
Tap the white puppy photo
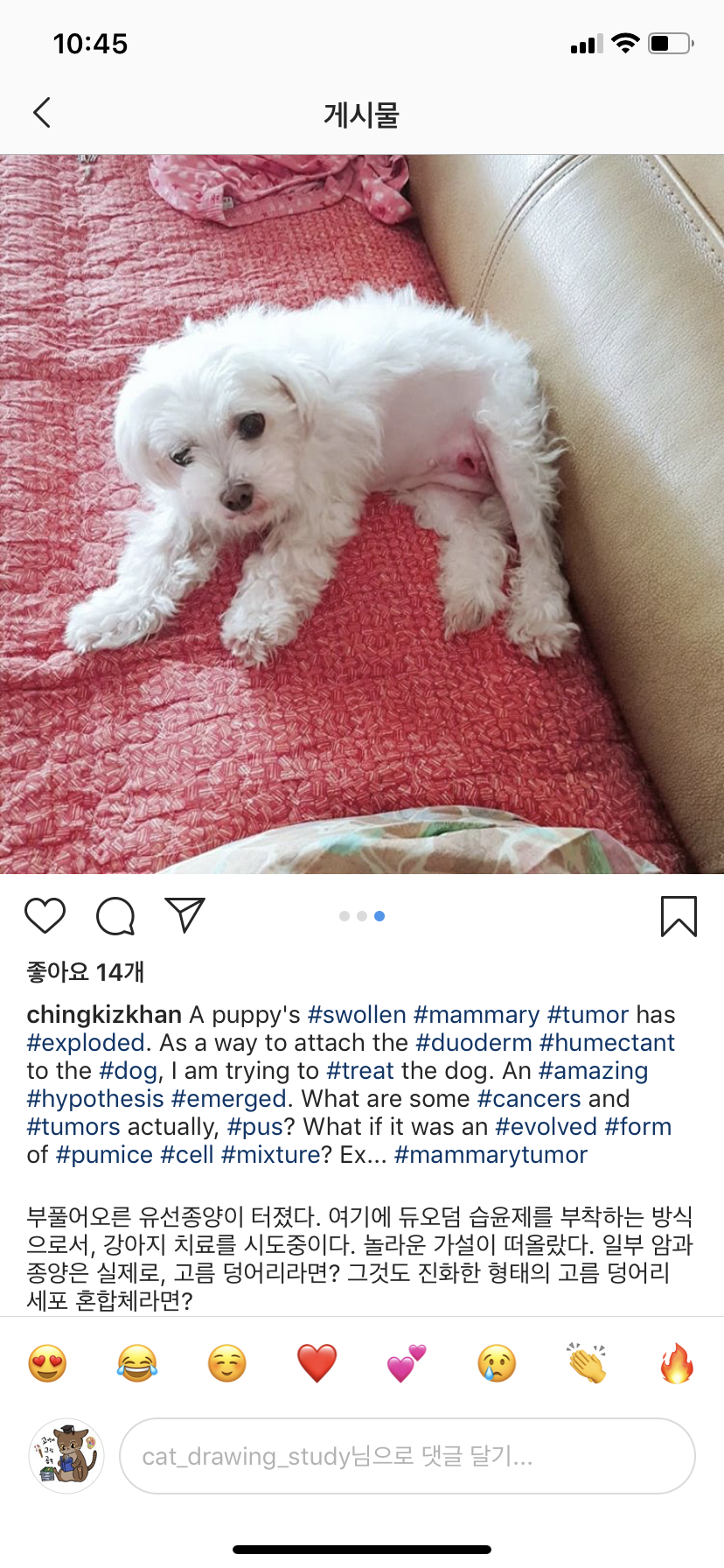(x=362, y=514)
